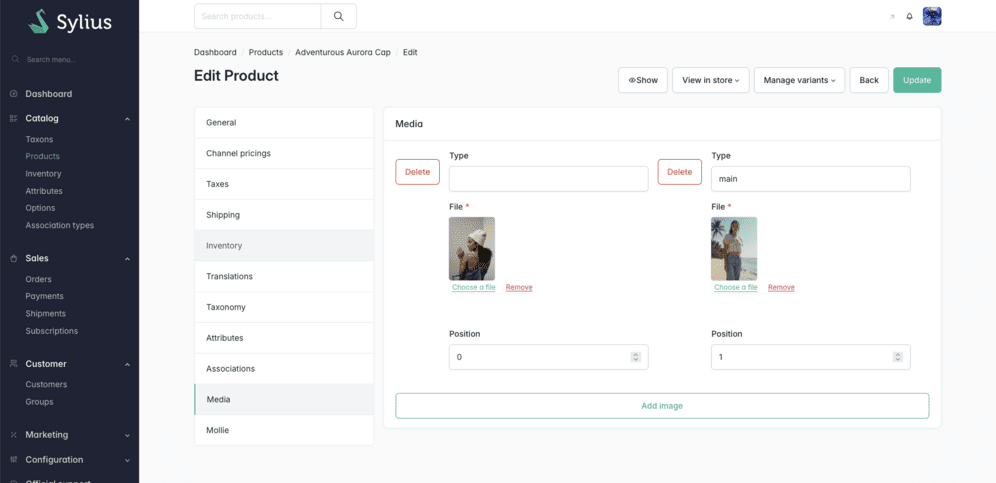Open Payments in the sidebar

point(44,296)
